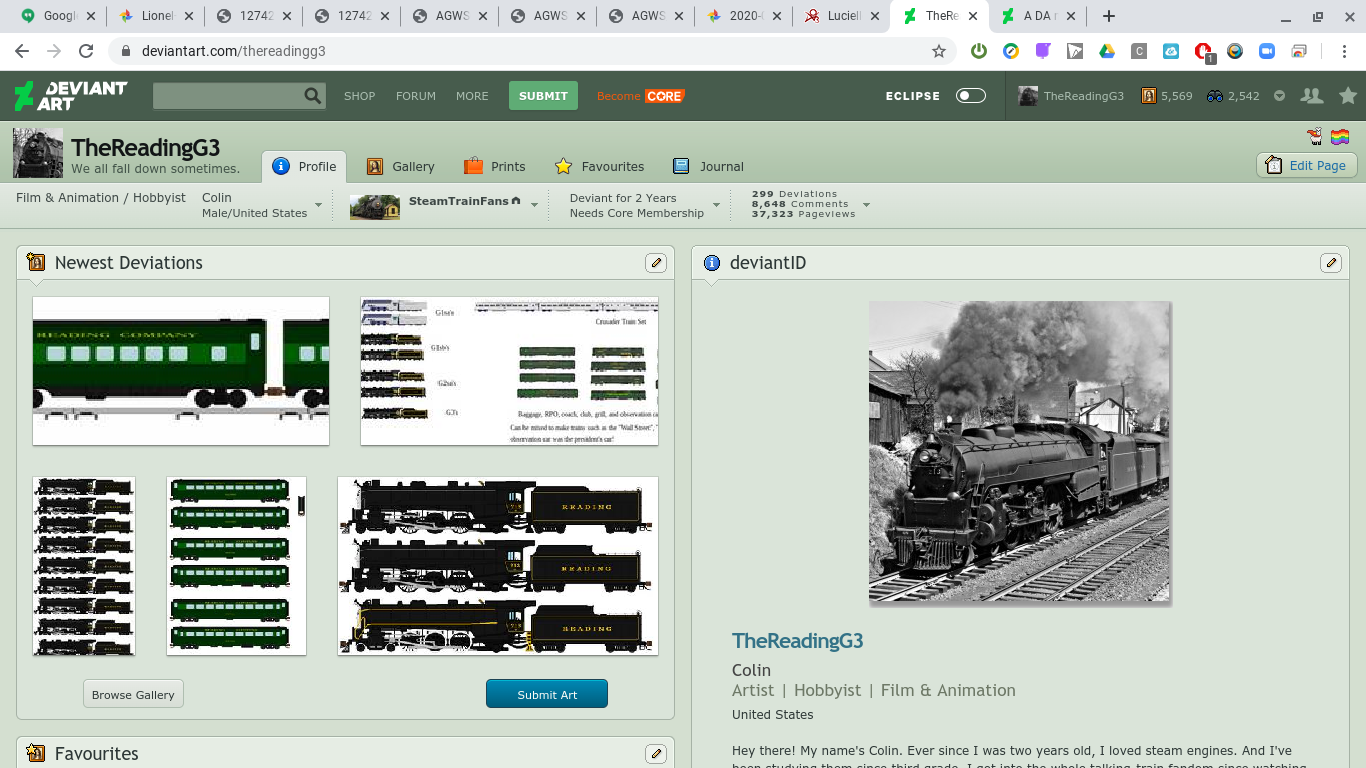
Task: Switch to the Luciell browser tab
Action: tap(839, 16)
